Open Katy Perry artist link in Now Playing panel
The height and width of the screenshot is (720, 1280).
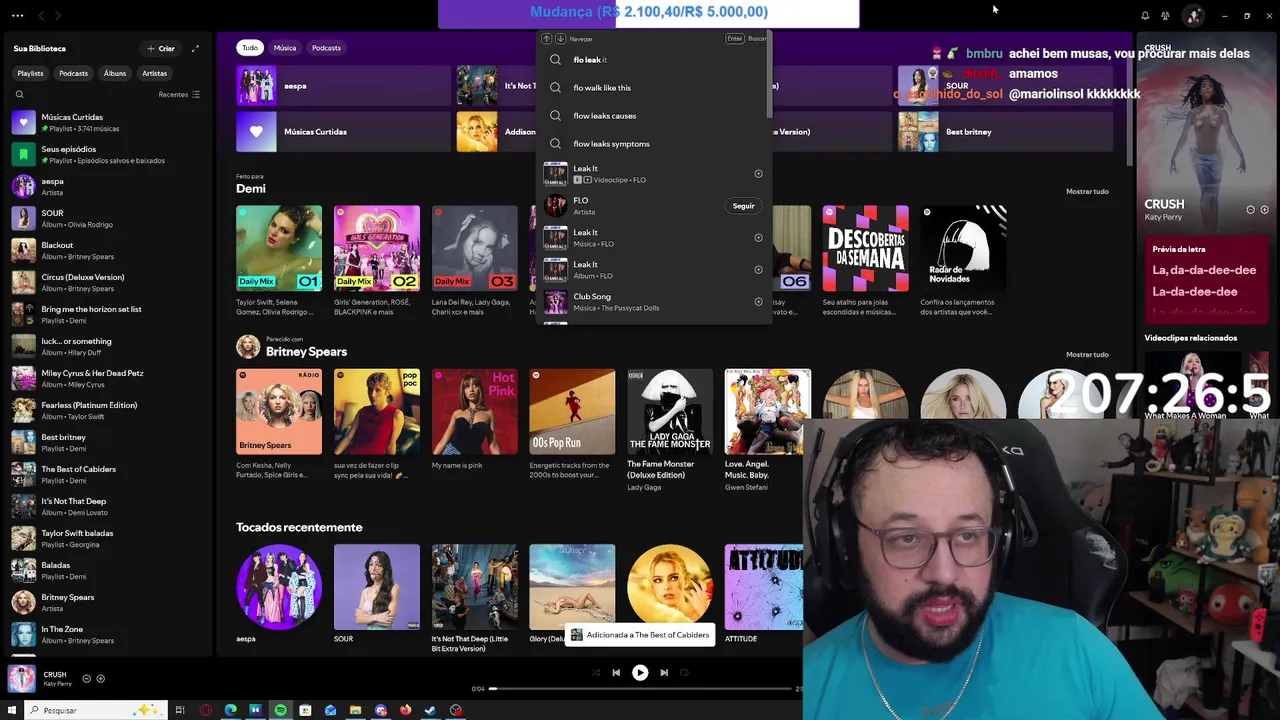pos(1163,217)
